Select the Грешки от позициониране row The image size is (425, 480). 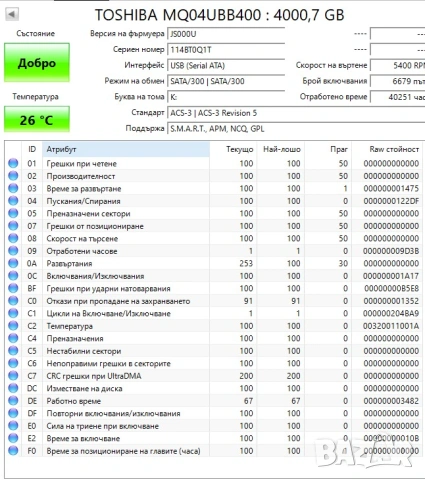(x=214, y=226)
